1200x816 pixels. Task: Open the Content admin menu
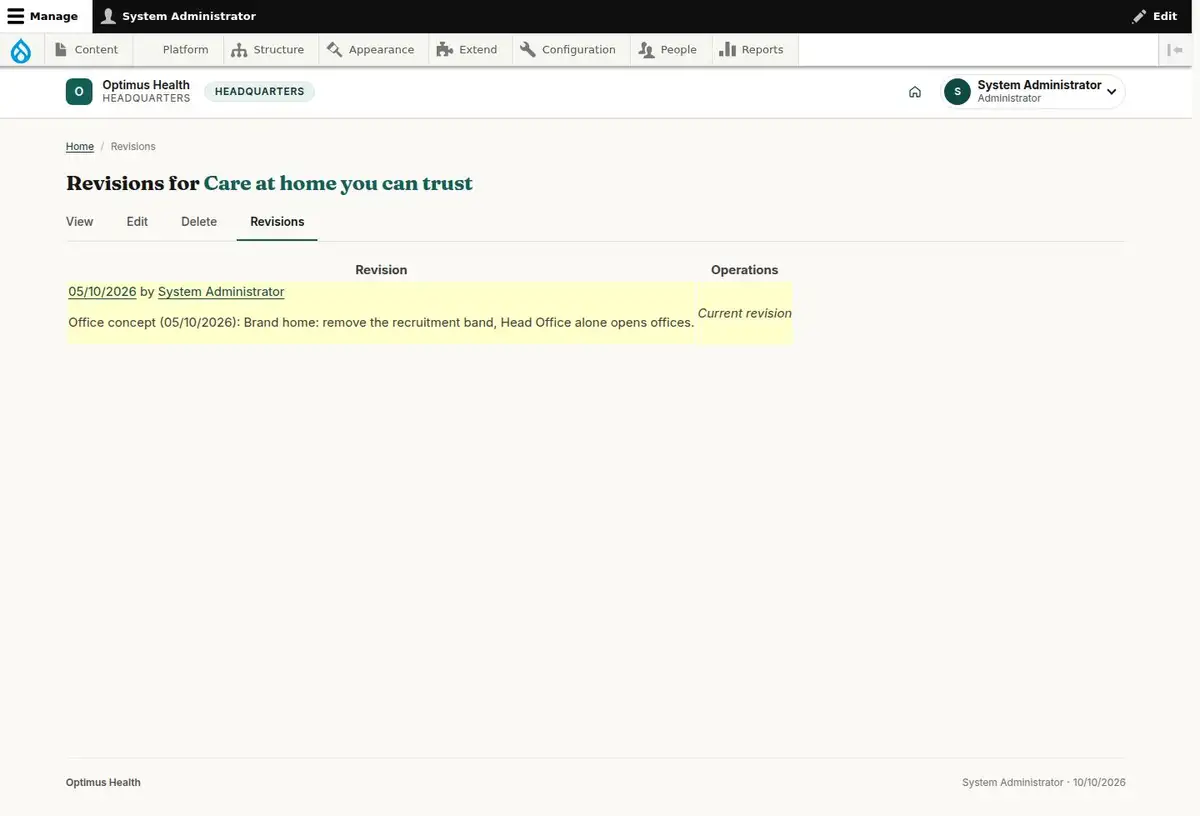coord(86,50)
